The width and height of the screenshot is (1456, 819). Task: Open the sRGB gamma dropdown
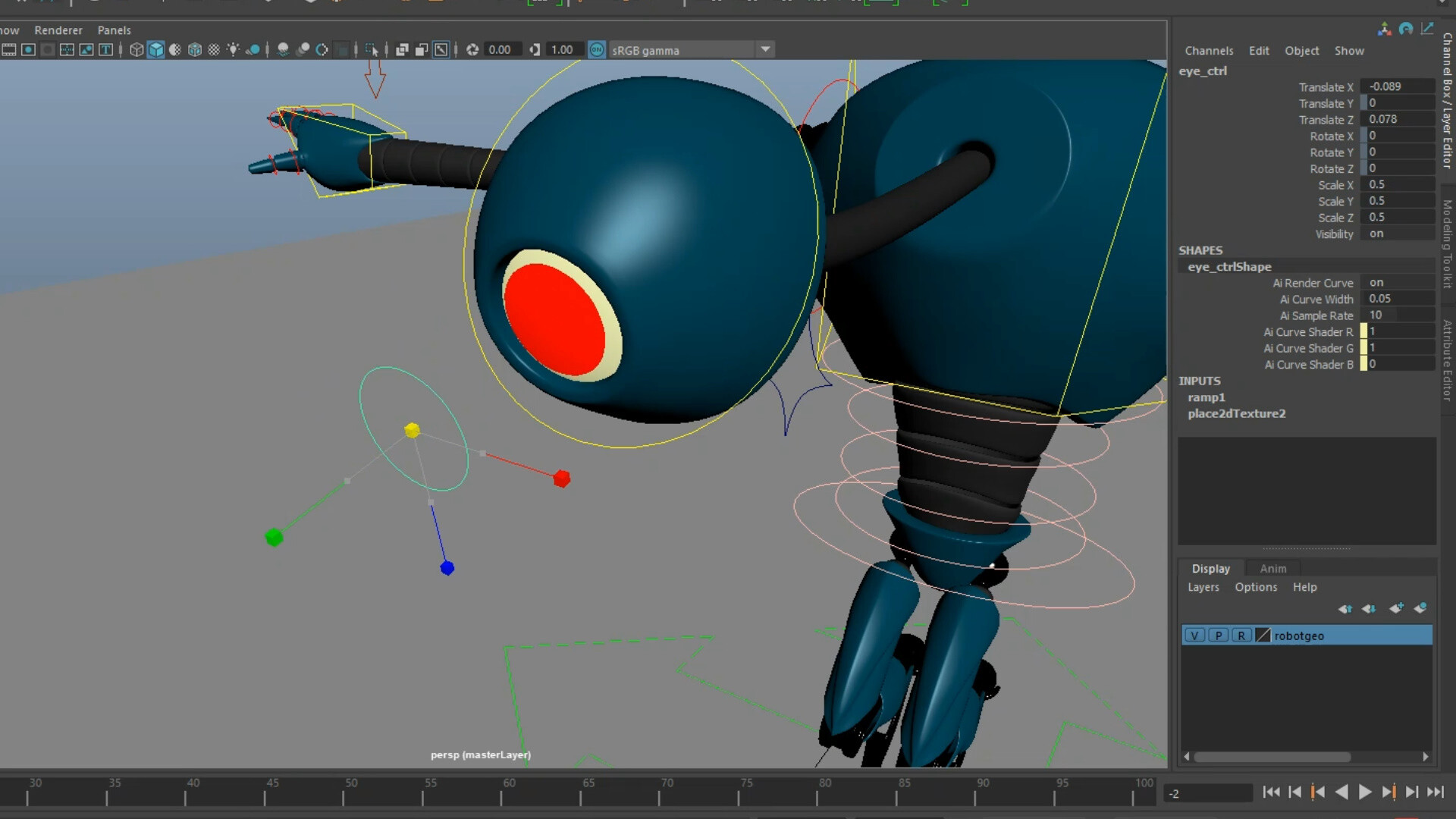click(x=765, y=49)
